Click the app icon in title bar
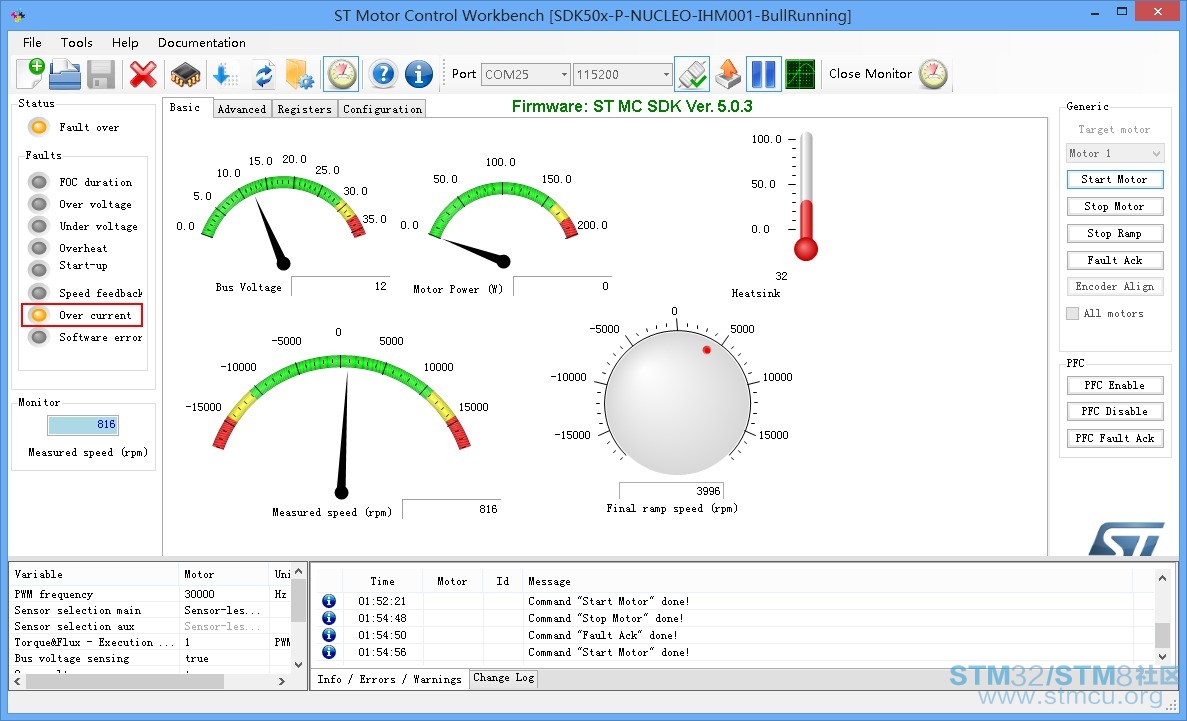This screenshot has height=721, width=1187. [x=19, y=15]
